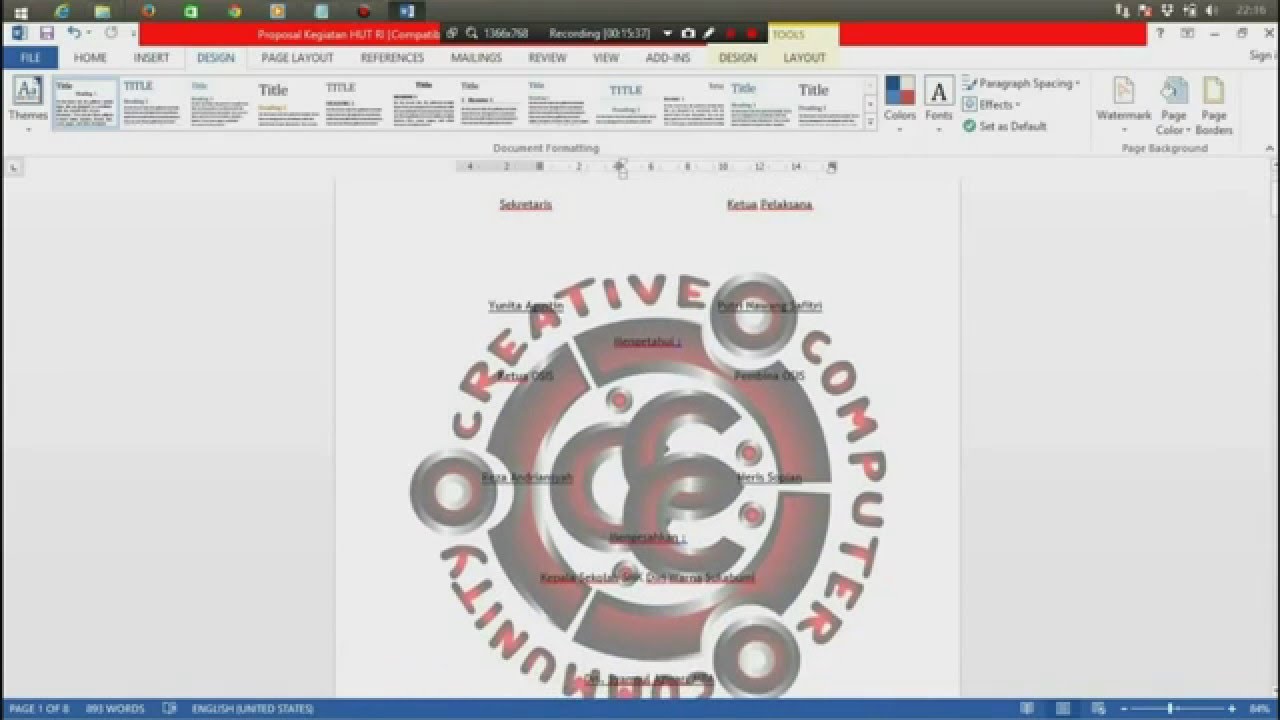Click ENGLISH (UNITED STATES) language indicator
Image resolution: width=1280 pixels, height=720 pixels.
point(252,709)
